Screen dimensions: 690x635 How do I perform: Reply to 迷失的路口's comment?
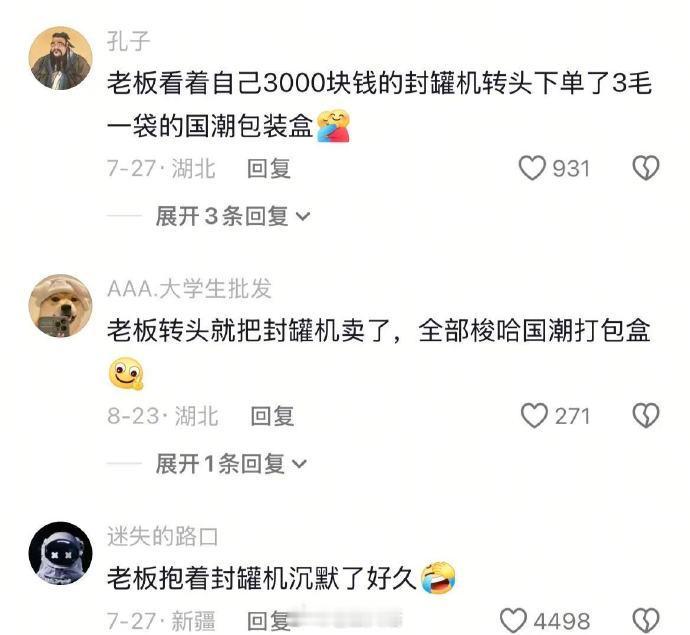click(x=269, y=621)
